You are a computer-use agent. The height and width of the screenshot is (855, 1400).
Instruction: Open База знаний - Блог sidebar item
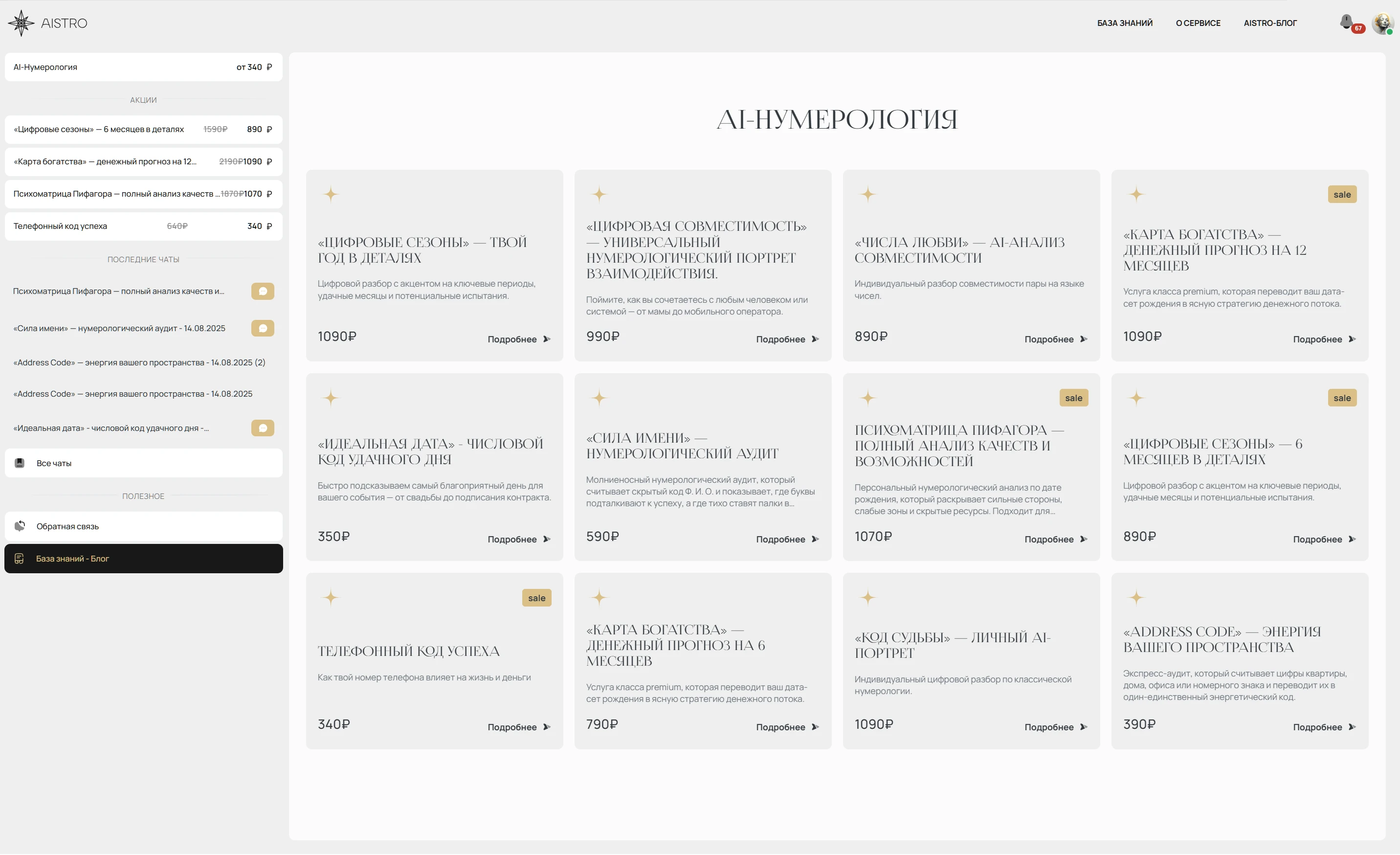tap(143, 559)
